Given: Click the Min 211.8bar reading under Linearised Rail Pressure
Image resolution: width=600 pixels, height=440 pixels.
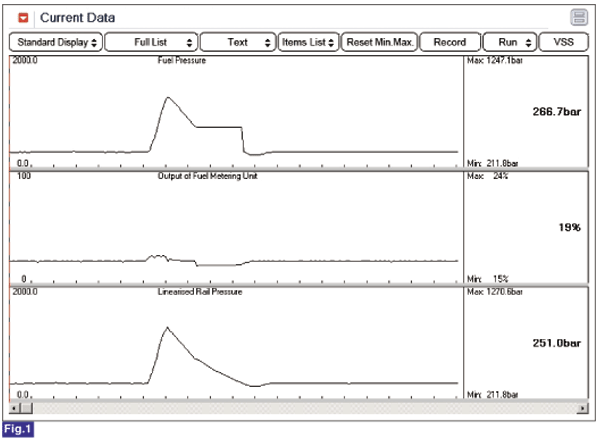Looking at the screenshot, I should click(x=492, y=394).
